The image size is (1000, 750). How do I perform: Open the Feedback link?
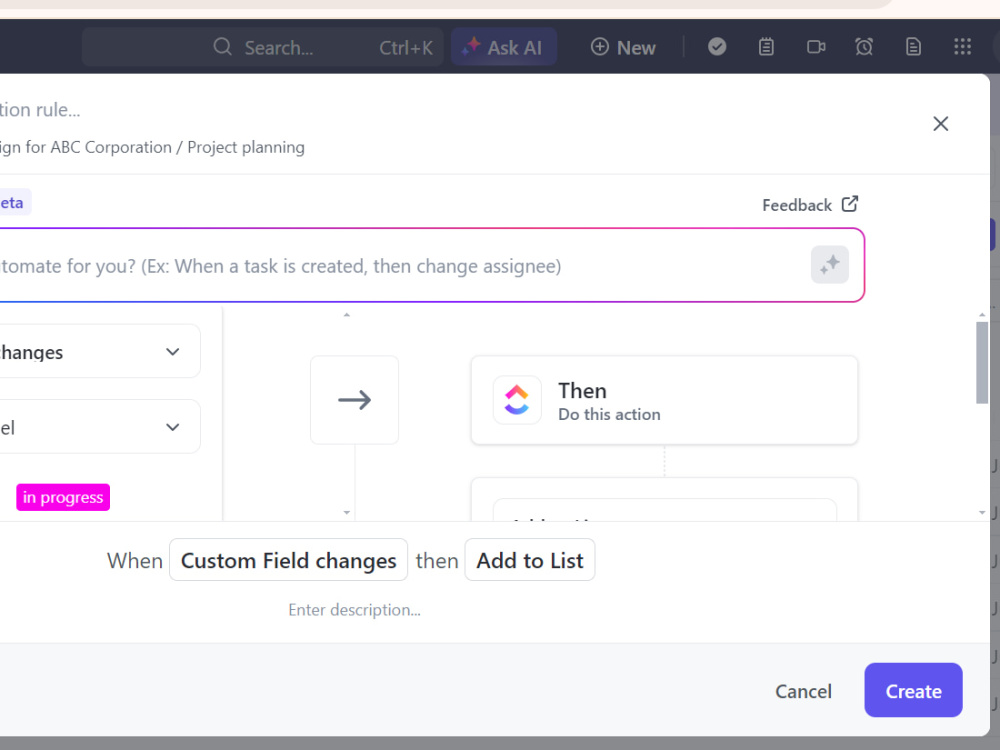click(x=810, y=205)
